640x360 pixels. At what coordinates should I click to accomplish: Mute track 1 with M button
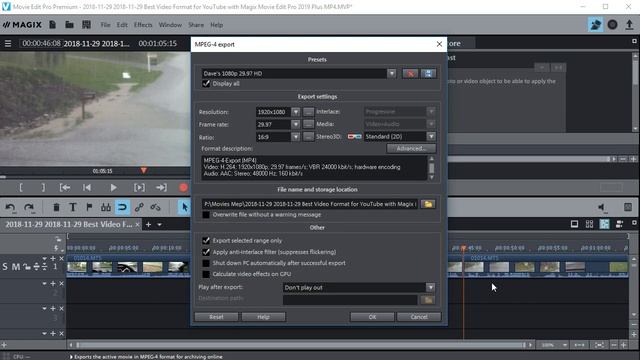[16, 267]
